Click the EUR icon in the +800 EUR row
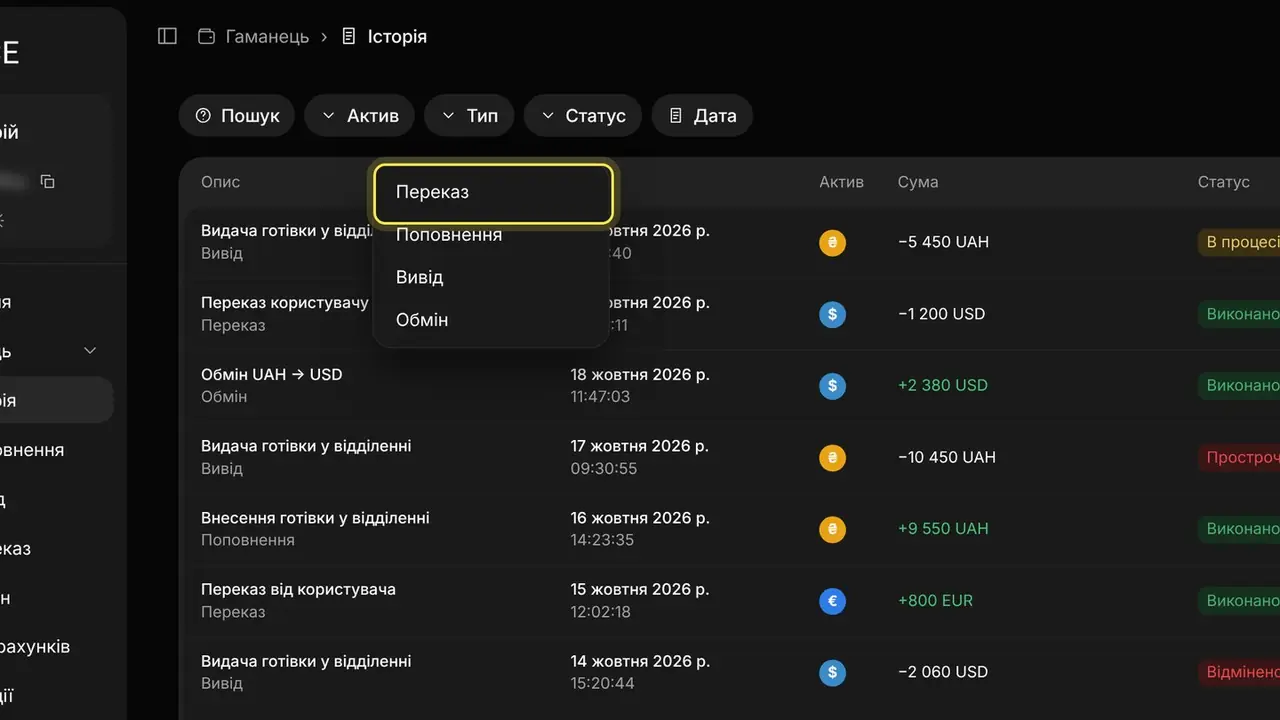Image resolution: width=1280 pixels, height=720 pixels. (x=832, y=601)
